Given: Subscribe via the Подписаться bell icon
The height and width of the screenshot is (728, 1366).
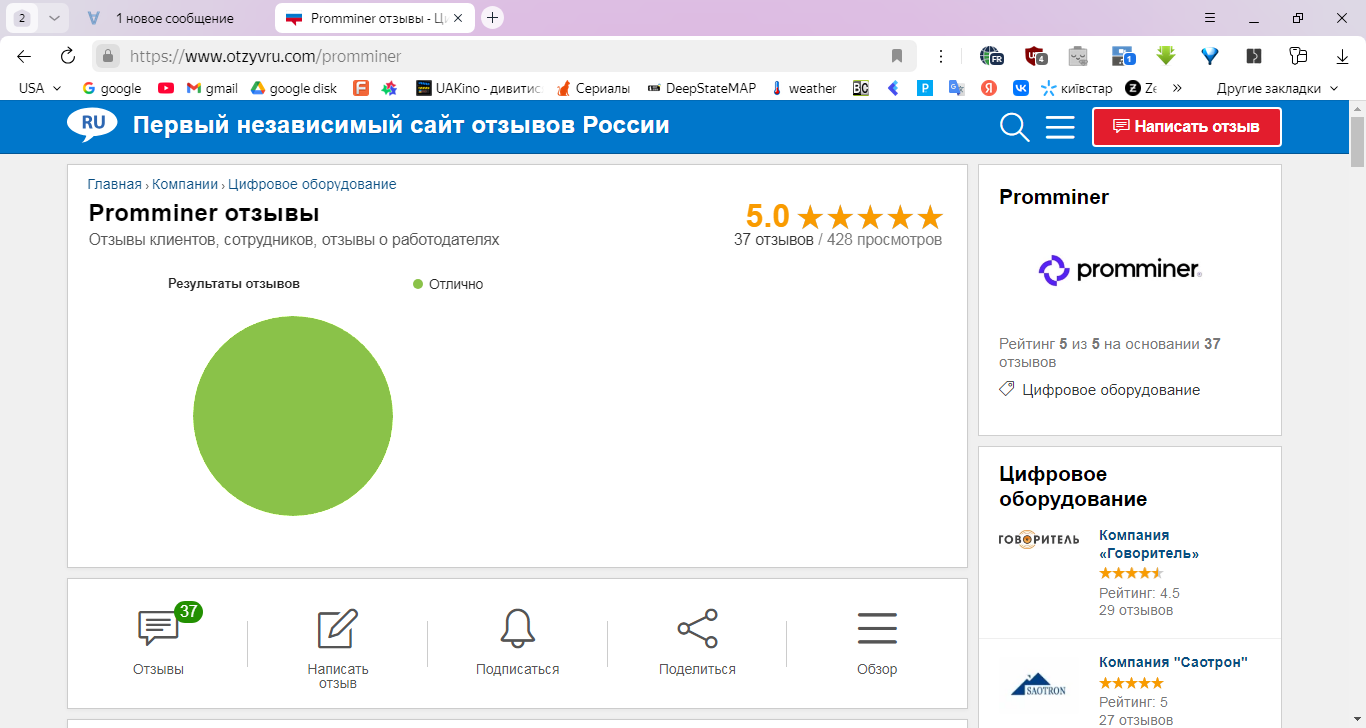Looking at the screenshot, I should pyautogui.click(x=517, y=628).
